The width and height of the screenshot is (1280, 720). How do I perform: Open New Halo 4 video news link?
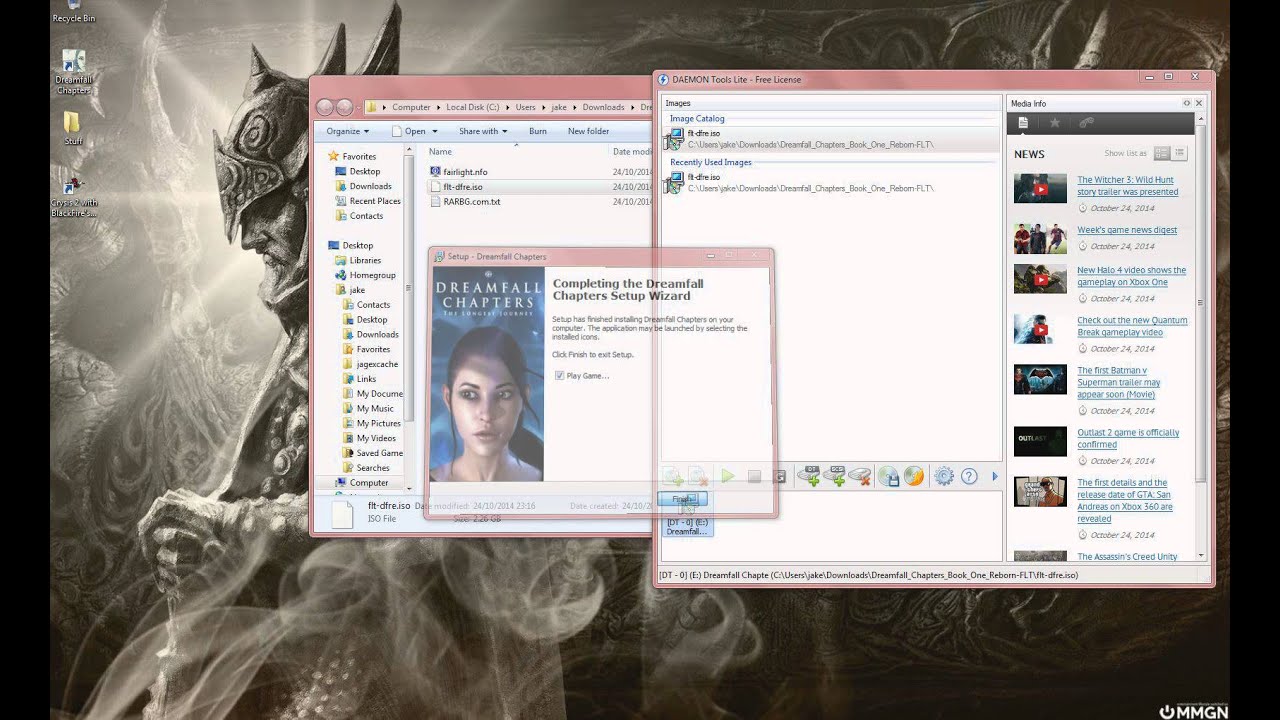[x=1131, y=276]
